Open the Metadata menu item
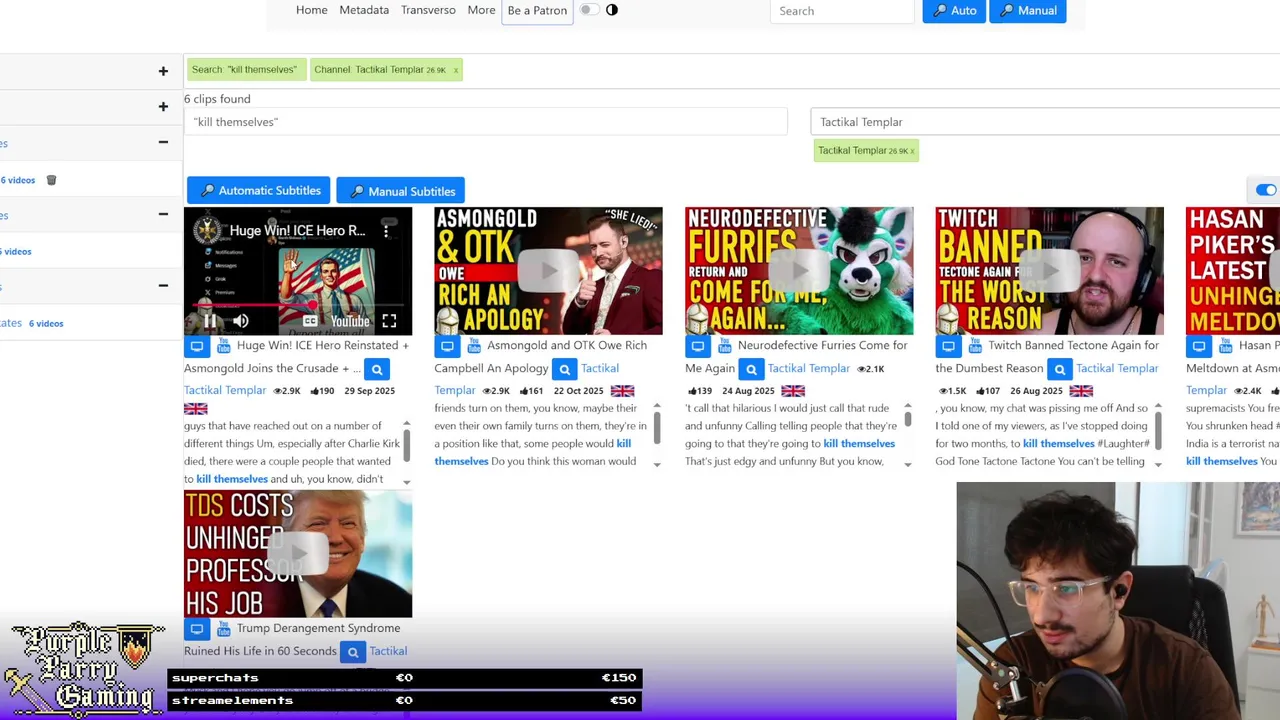Image resolution: width=1280 pixels, height=720 pixels. pos(364,10)
